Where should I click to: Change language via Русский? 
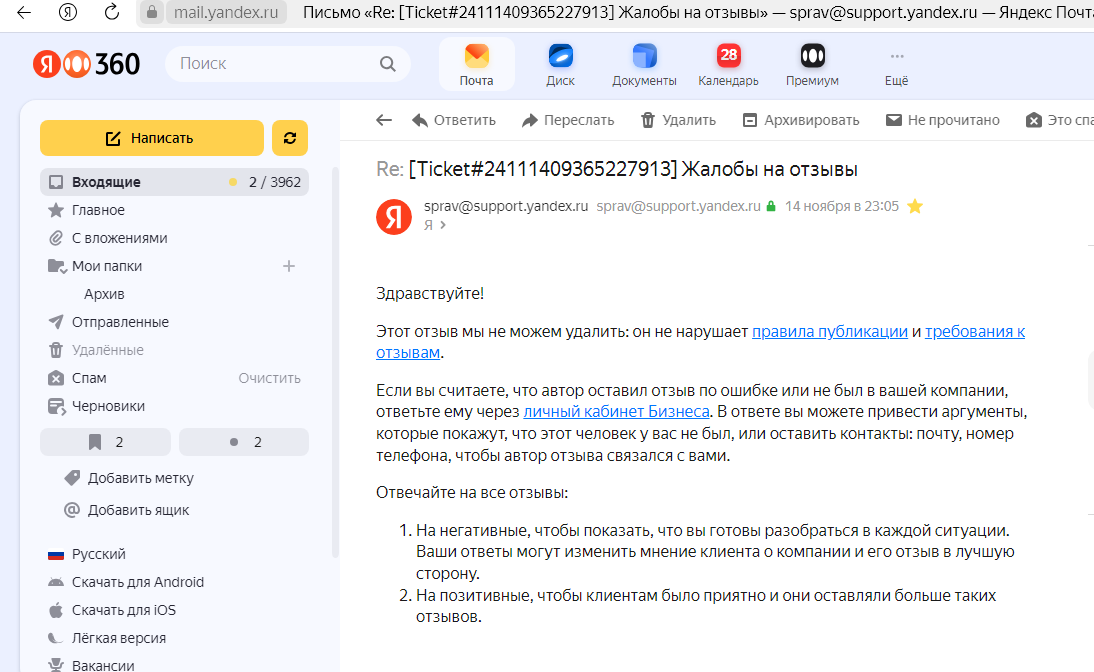pos(98,554)
